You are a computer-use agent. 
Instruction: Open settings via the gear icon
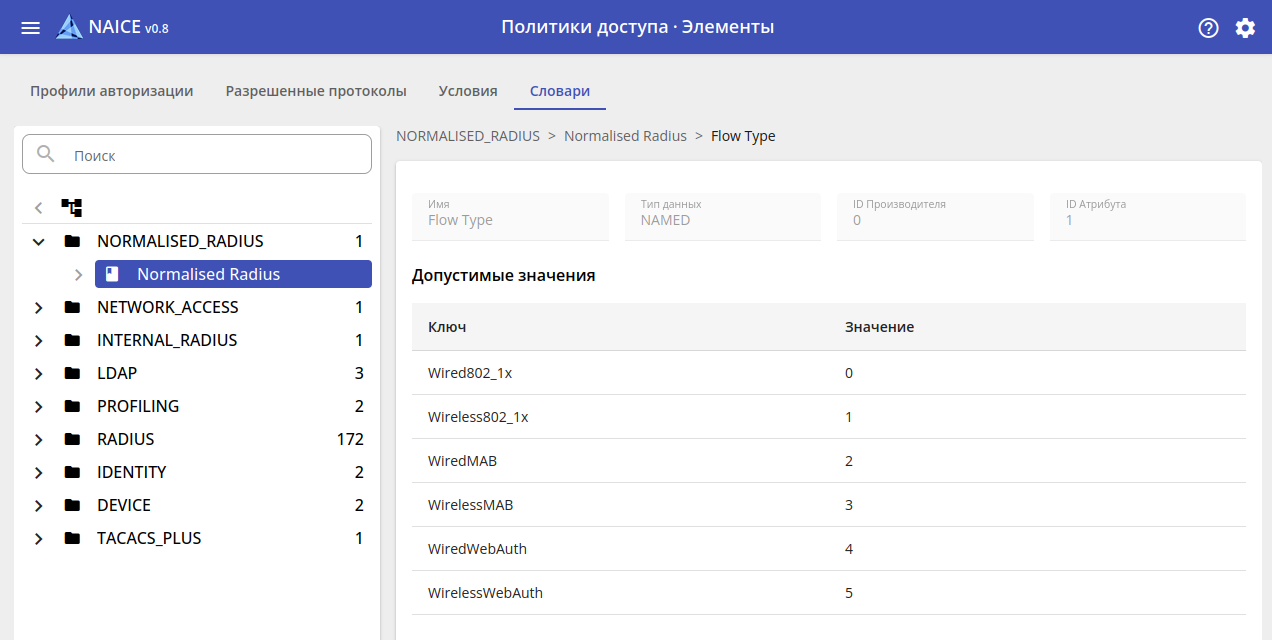[x=1245, y=28]
